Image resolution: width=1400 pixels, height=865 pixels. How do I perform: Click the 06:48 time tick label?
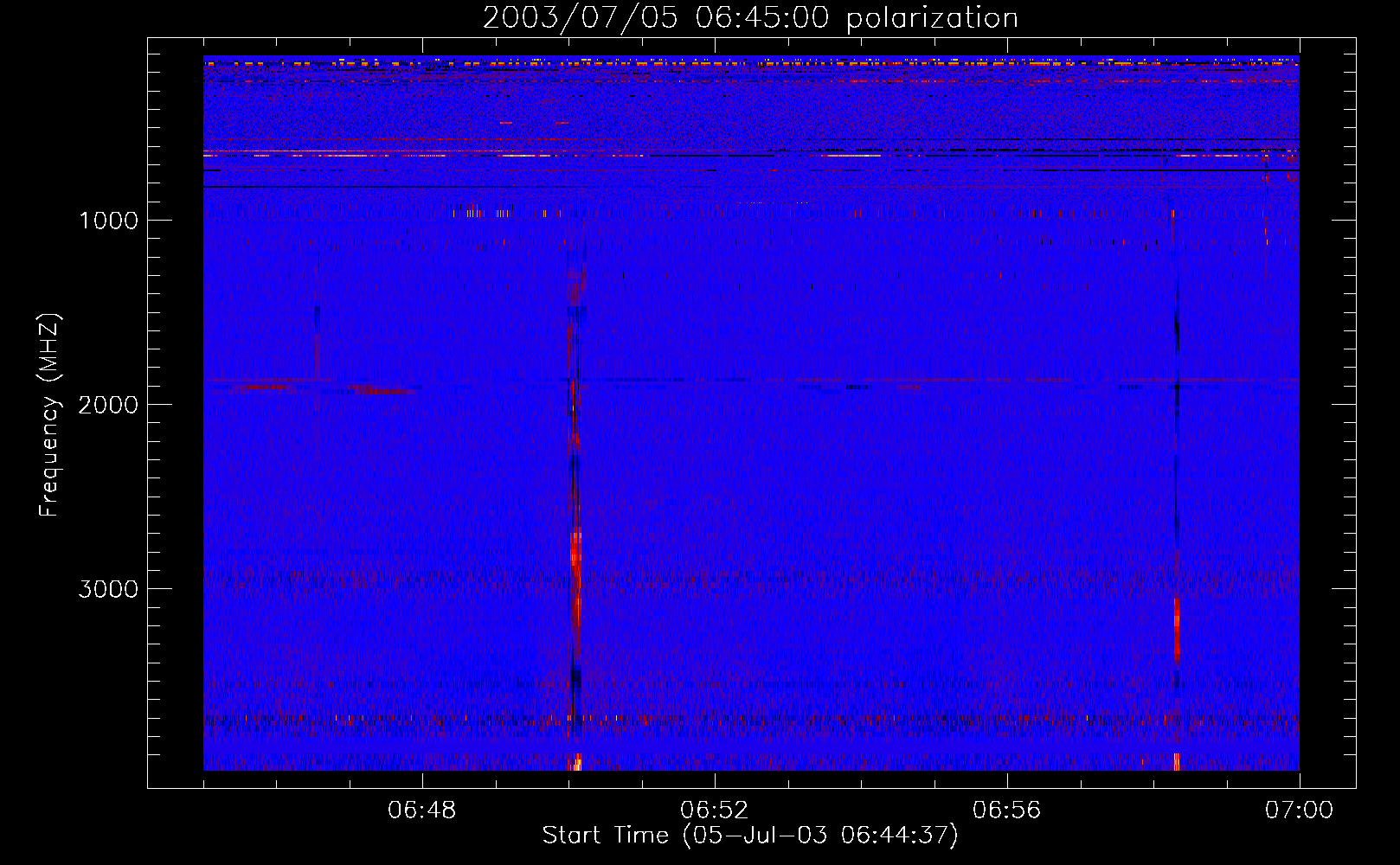pyautogui.click(x=422, y=811)
